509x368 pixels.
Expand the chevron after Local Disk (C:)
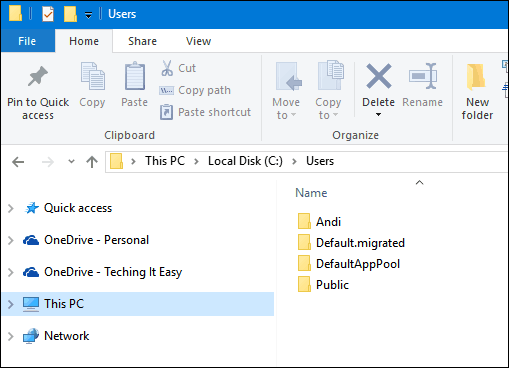294,162
